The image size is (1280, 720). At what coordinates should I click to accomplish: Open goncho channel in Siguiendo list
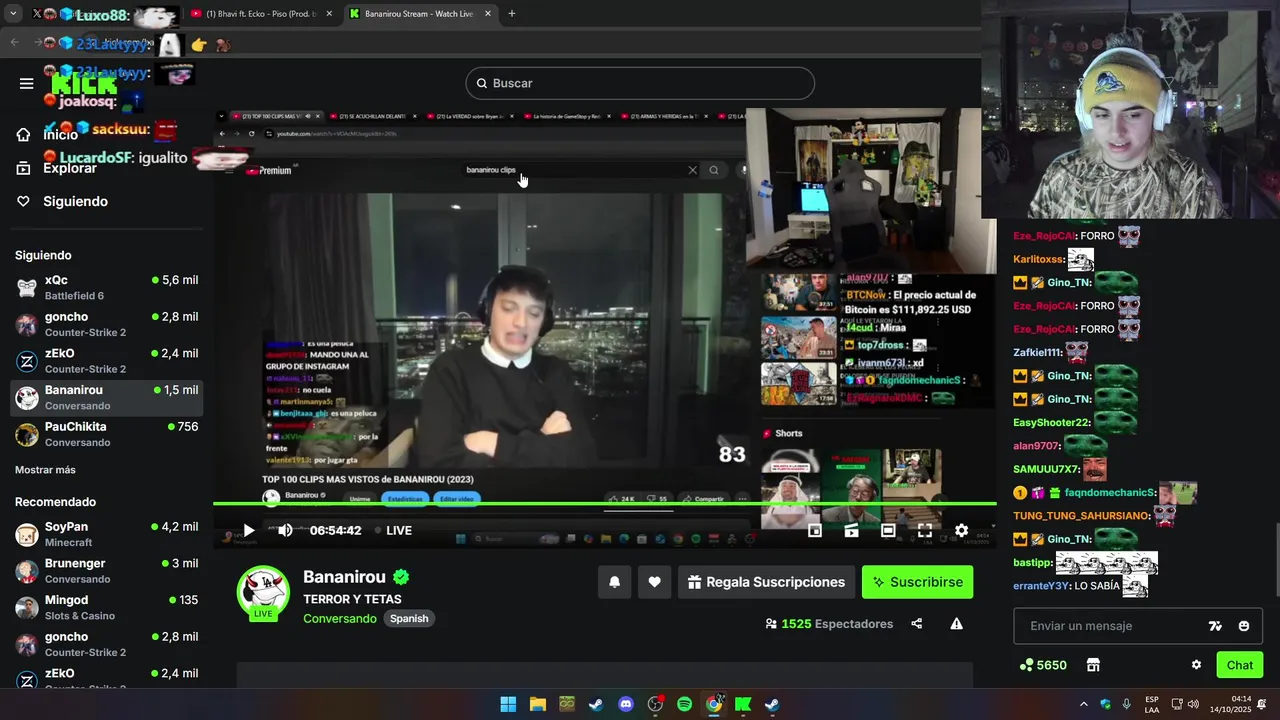[x=107, y=324]
